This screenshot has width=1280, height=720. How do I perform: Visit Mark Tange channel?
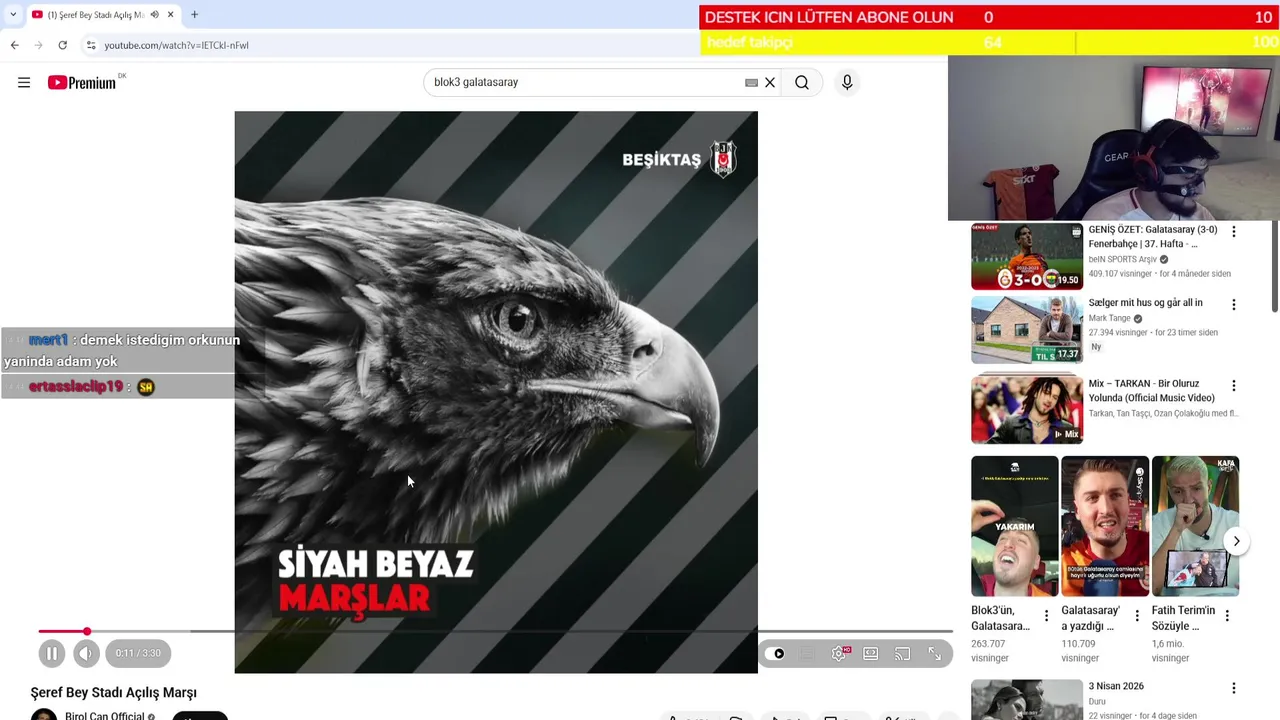[1109, 319]
